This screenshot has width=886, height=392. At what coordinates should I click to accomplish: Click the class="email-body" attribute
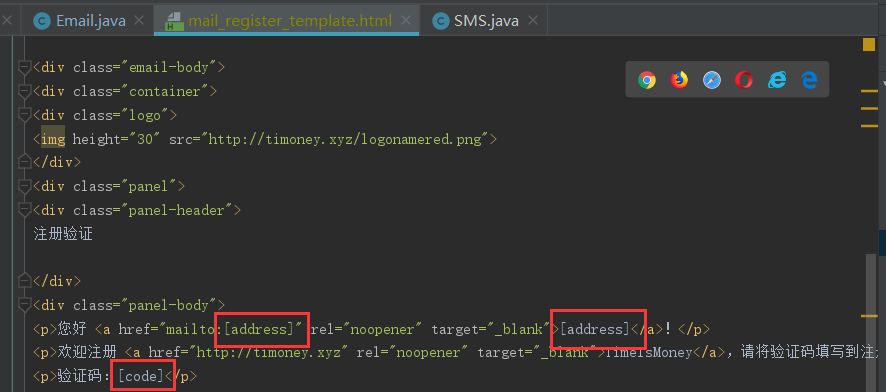click(145, 67)
